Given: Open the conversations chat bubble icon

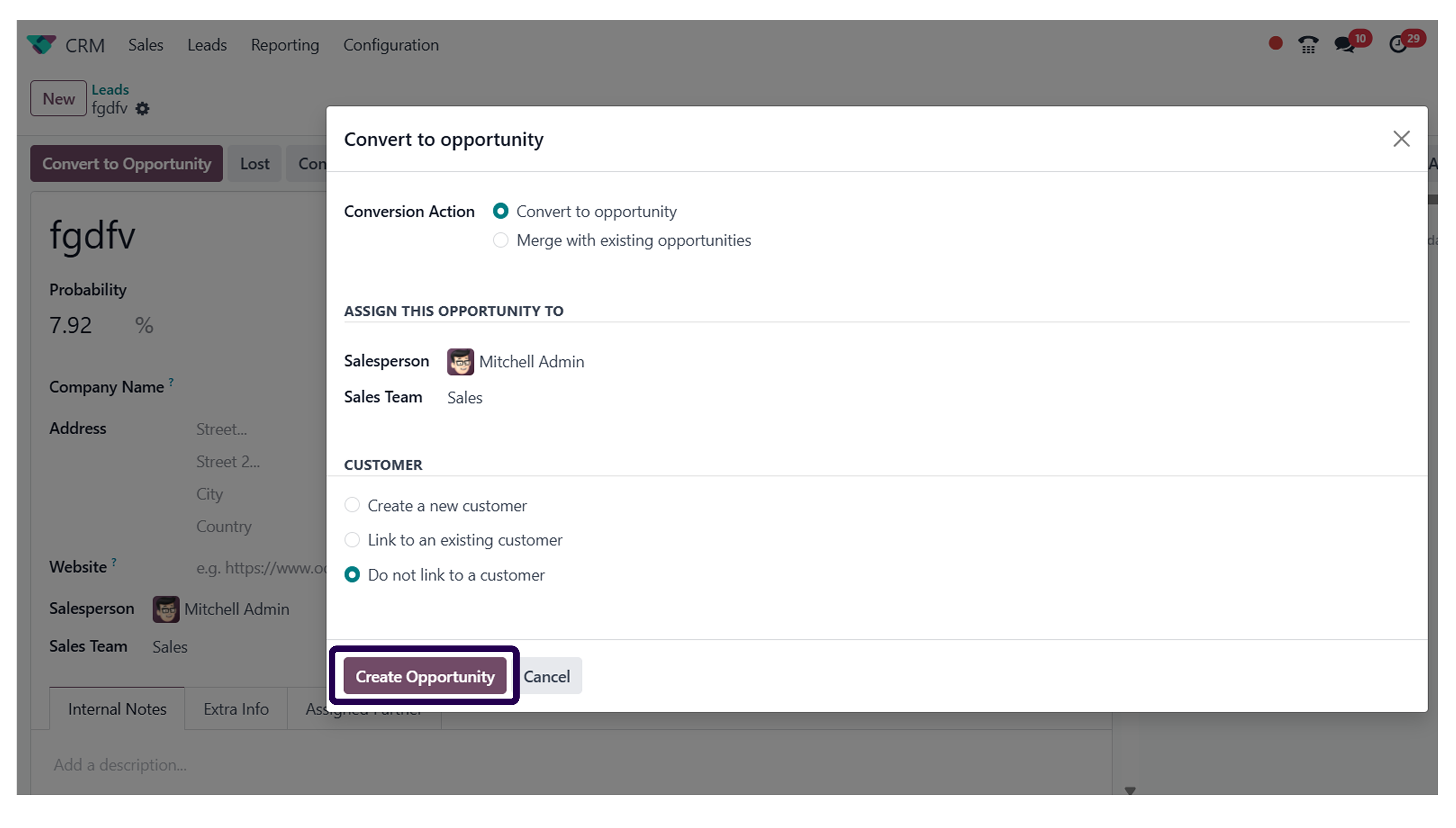Looking at the screenshot, I should [x=1344, y=44].
